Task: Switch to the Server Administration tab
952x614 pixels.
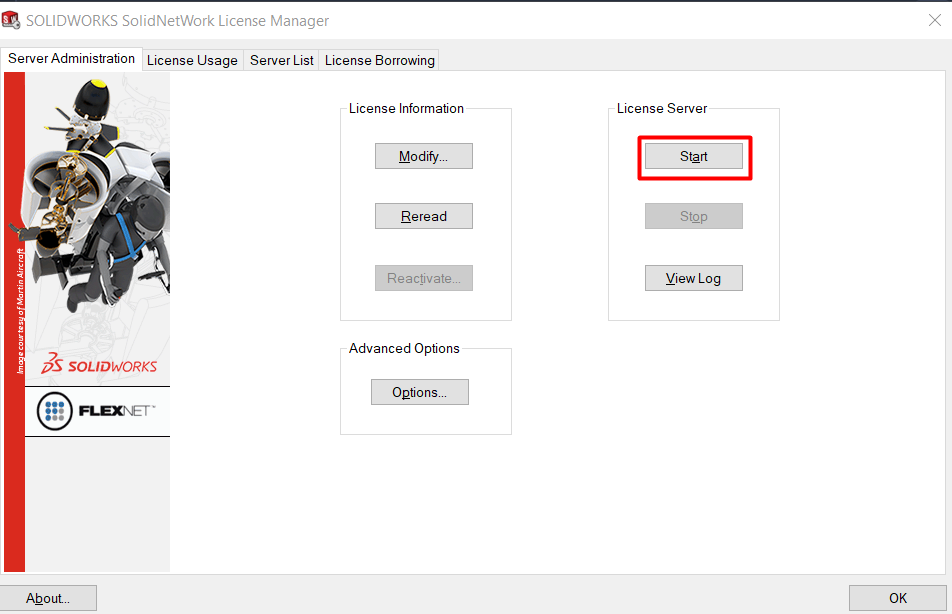Action: 71,59
